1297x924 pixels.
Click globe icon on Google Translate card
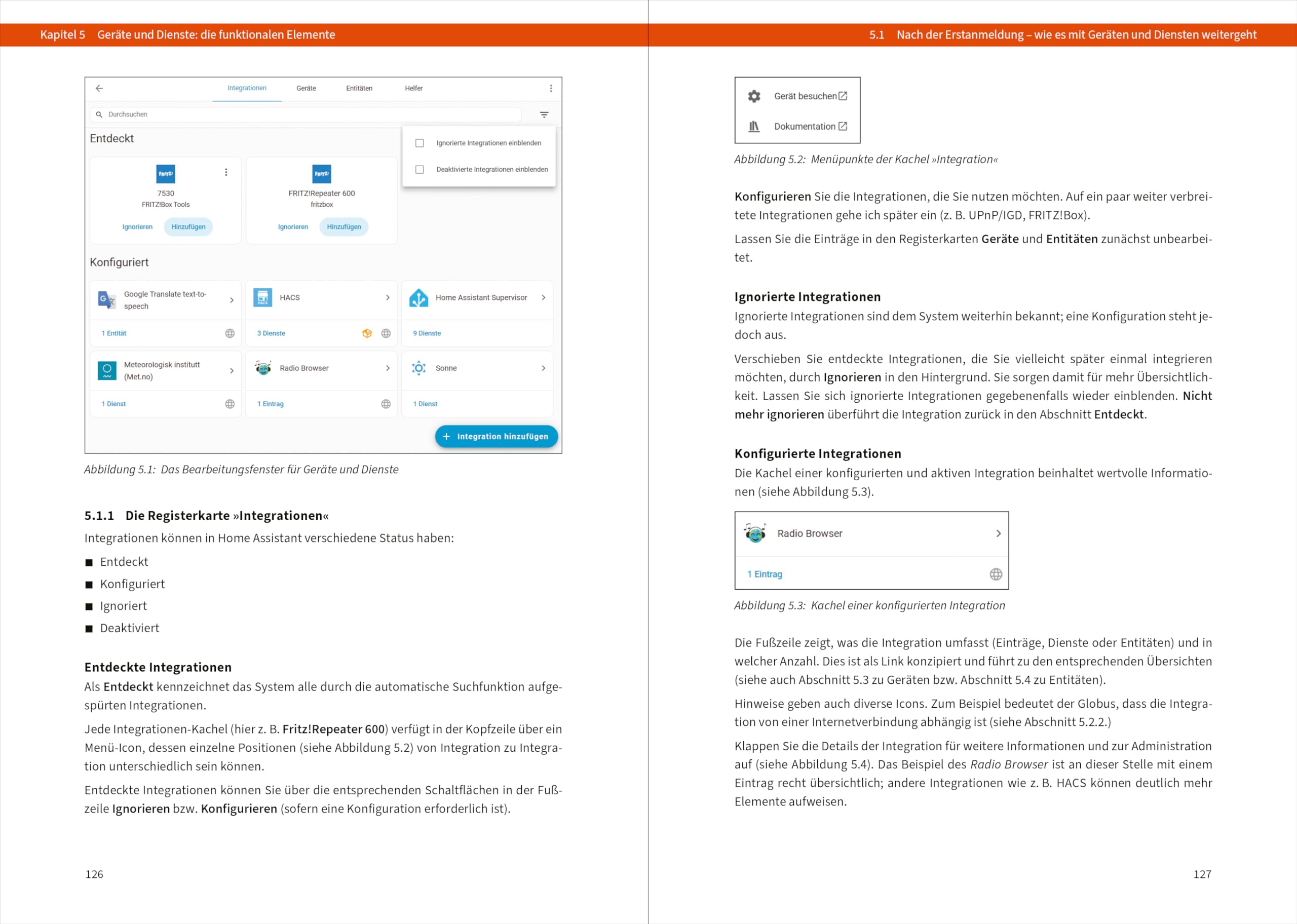230,333
